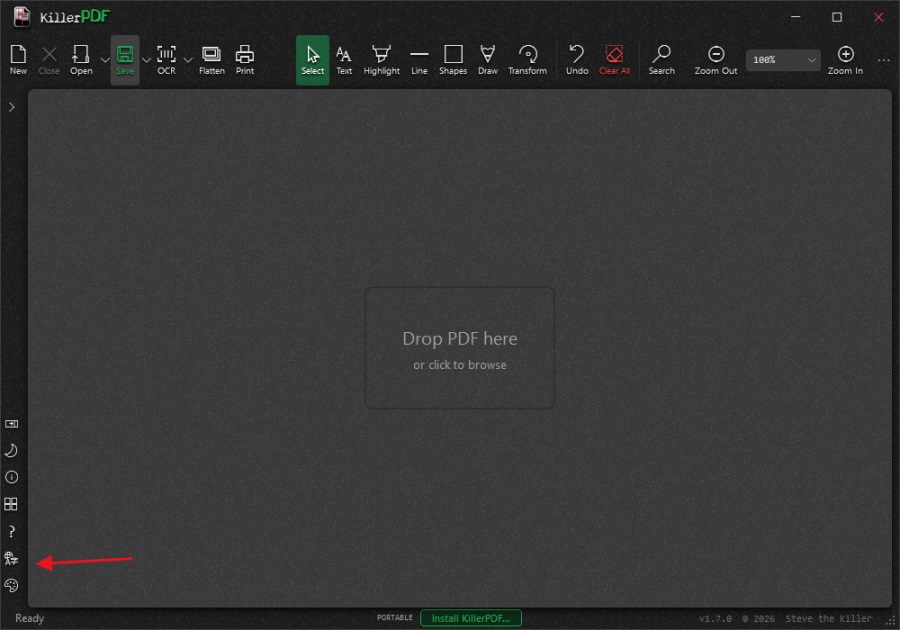Click the Ready status text

(x=29, y=618)
